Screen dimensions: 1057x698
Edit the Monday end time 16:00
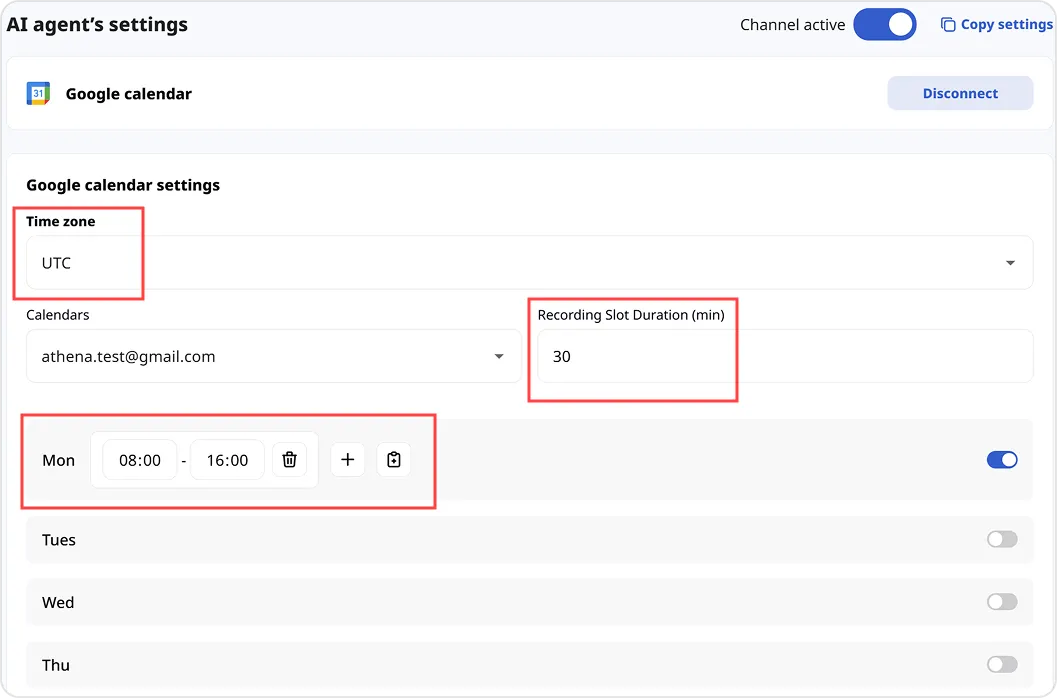click(227, 460)
